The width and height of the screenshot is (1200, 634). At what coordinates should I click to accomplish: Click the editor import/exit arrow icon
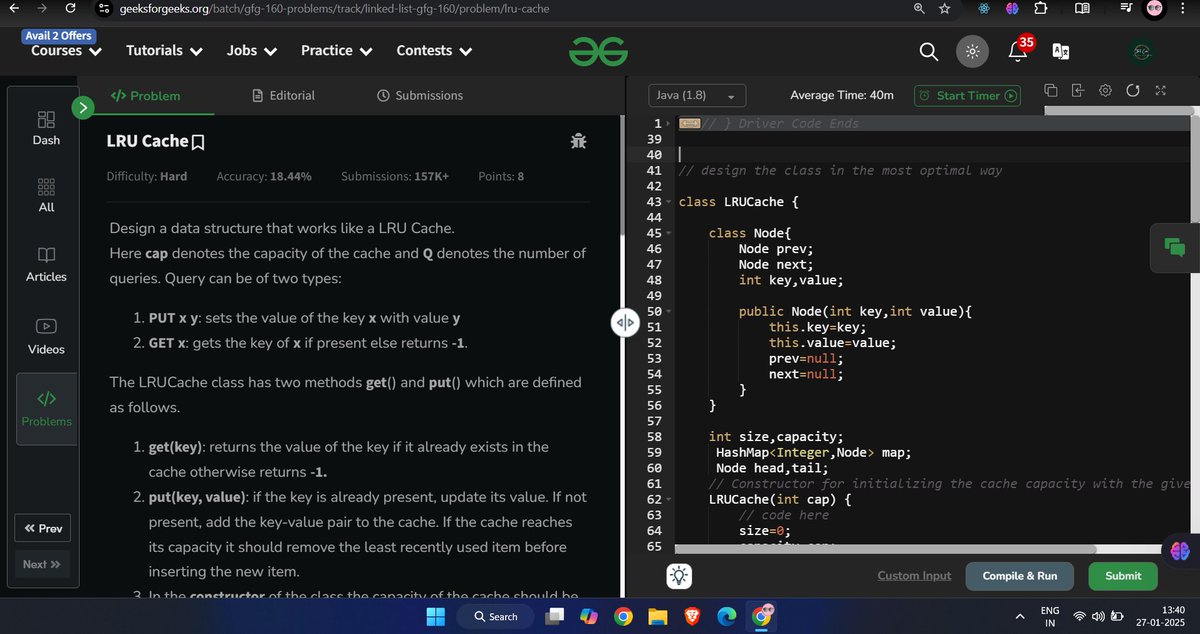point(1078,91)
